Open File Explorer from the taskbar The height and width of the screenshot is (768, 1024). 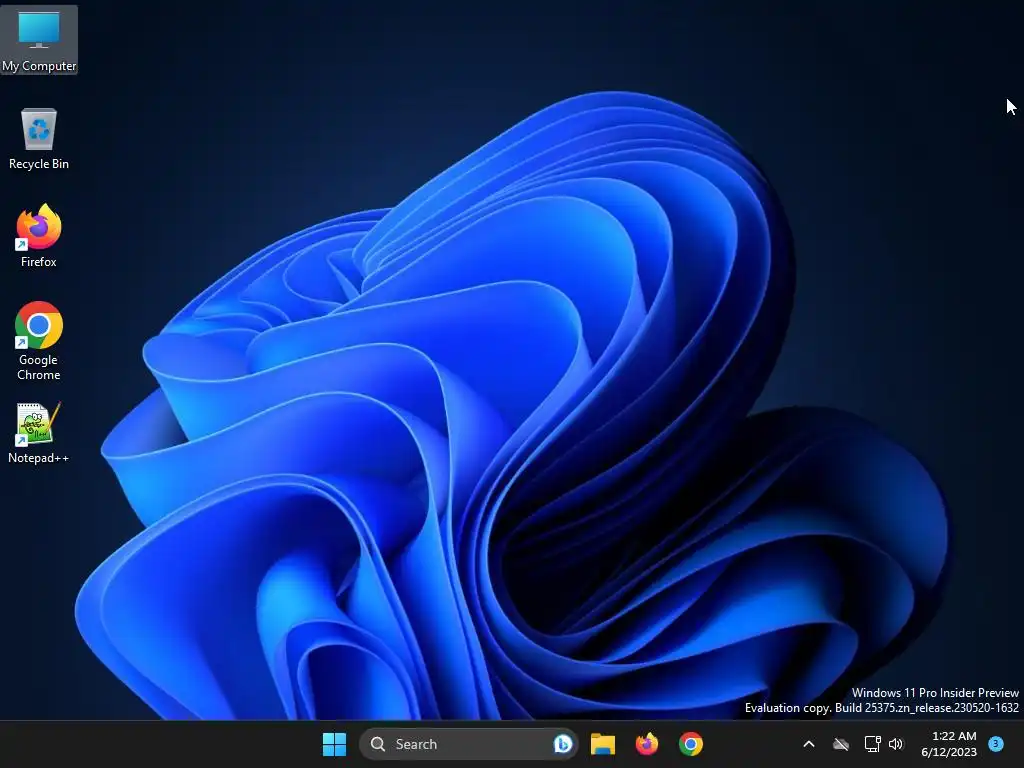pyautogui.click(x=603, y=744)
